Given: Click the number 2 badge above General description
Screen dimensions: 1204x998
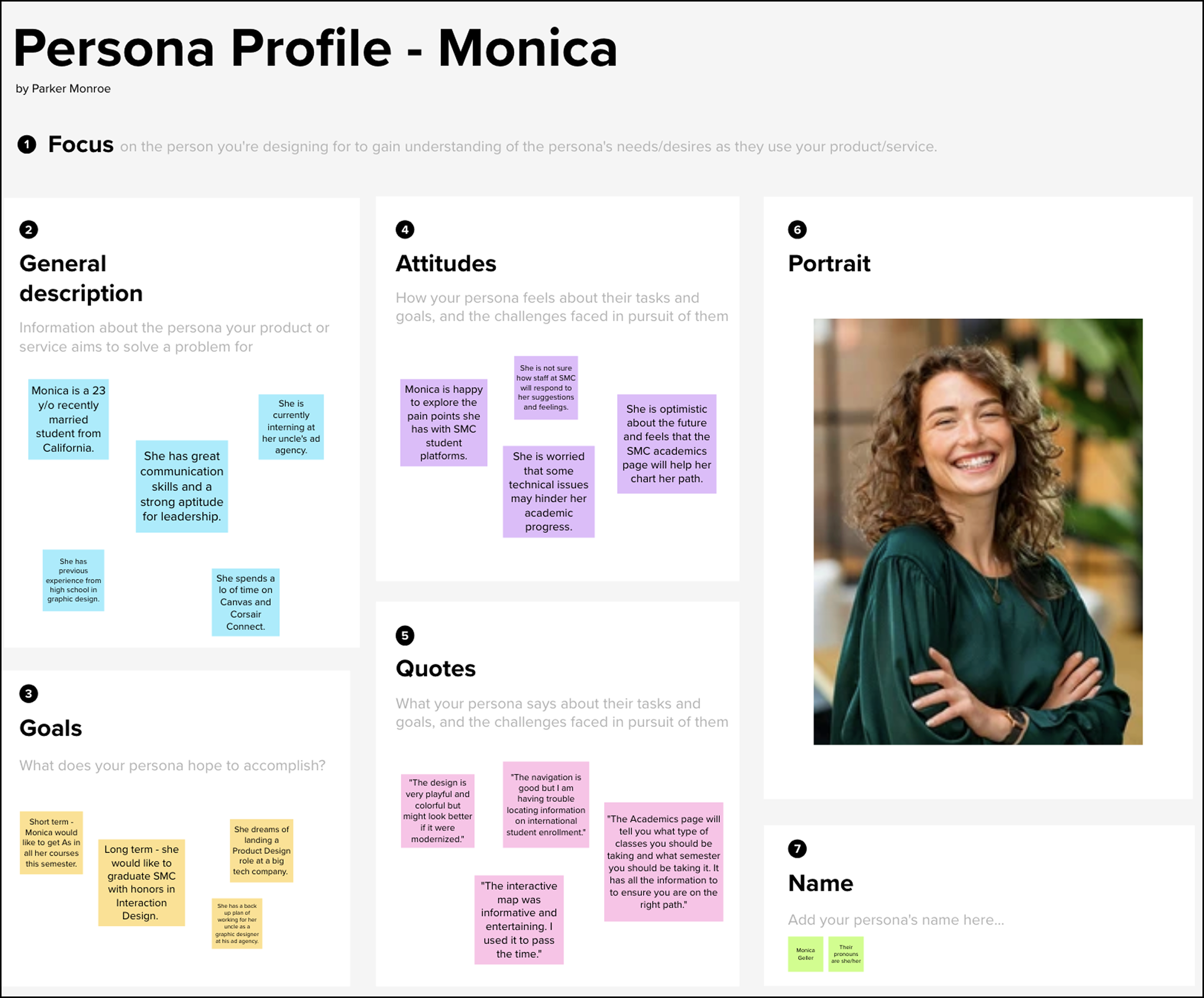Looking at the screenshot, I should coord(29,230).
